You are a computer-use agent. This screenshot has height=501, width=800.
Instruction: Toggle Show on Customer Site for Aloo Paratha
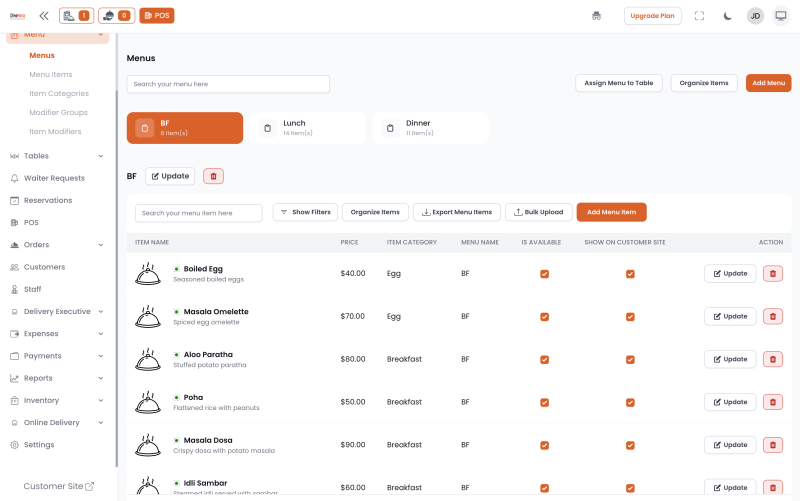tap(630, 360)
